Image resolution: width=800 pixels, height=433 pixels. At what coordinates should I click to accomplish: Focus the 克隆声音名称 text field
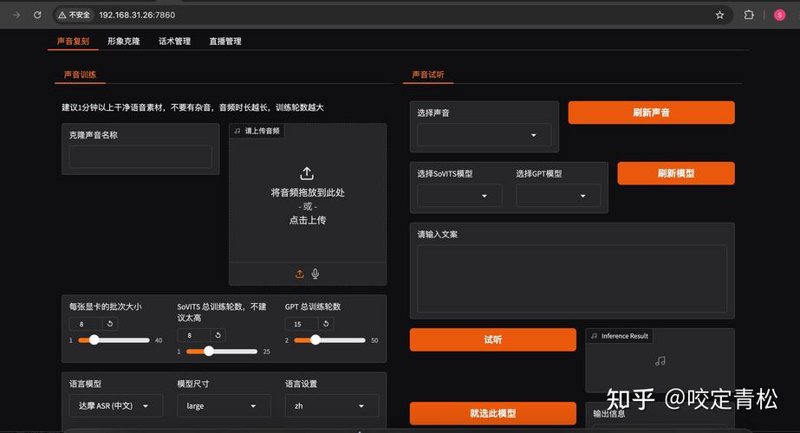point(140,157)
